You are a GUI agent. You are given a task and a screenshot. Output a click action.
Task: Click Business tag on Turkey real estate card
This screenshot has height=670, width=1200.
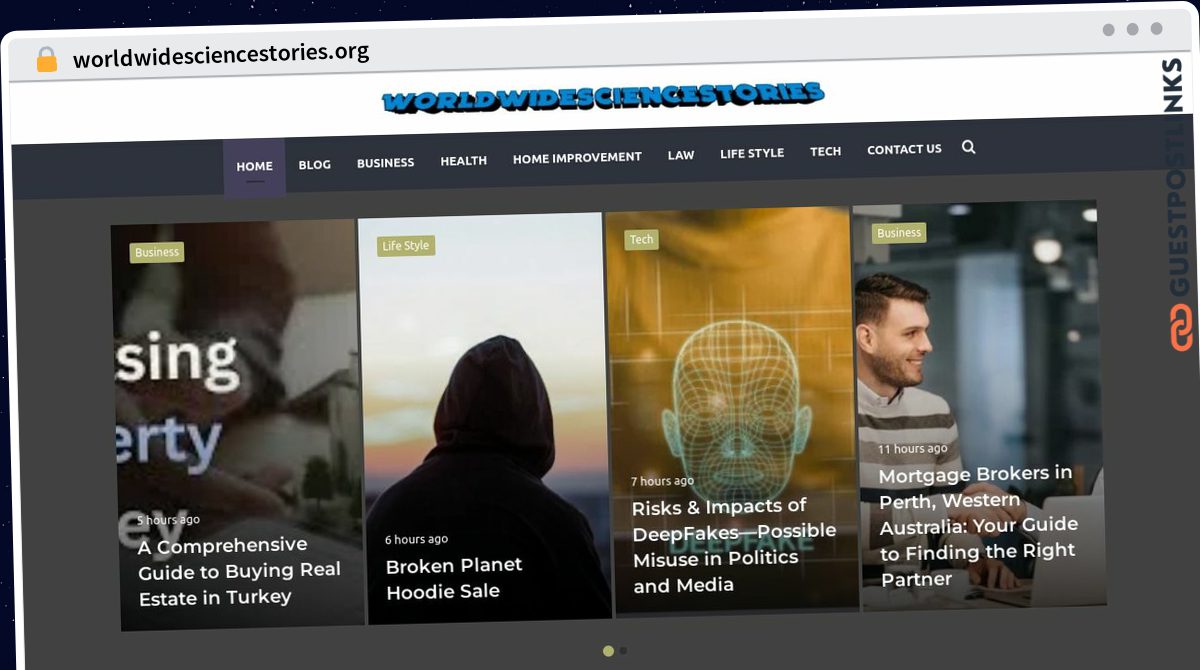[157, 252]
